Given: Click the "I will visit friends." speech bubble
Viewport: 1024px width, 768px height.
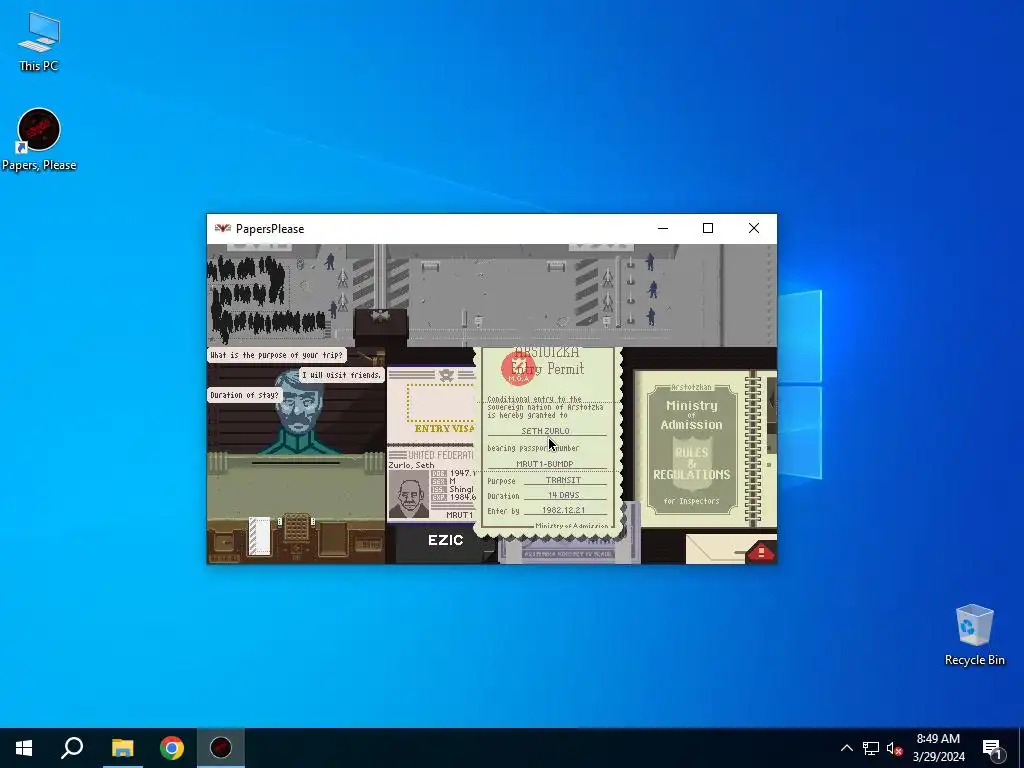Looking at the screenshot, I should point(342,375).
